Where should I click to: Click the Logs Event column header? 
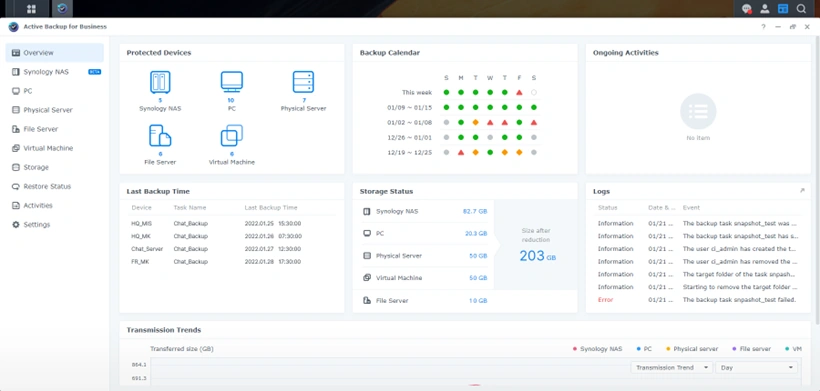[691, 208]
